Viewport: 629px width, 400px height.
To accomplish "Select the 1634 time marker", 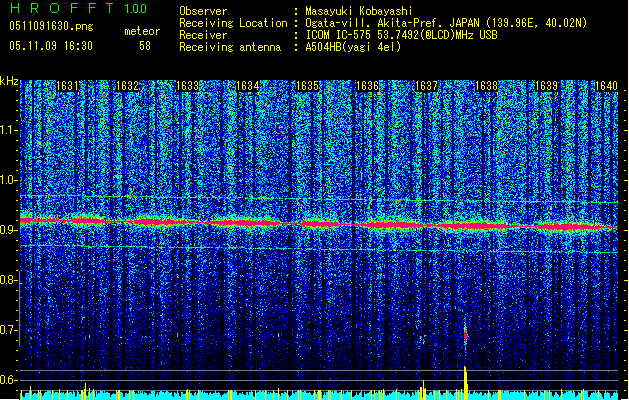I will 248,87.
